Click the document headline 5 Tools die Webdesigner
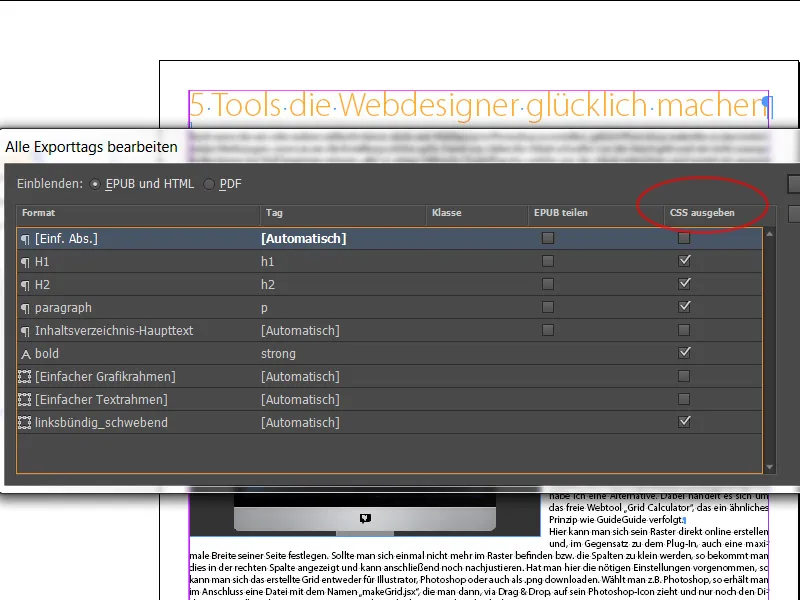The height and width of the screenshot is (600, 800). click(x=480, y=106)
